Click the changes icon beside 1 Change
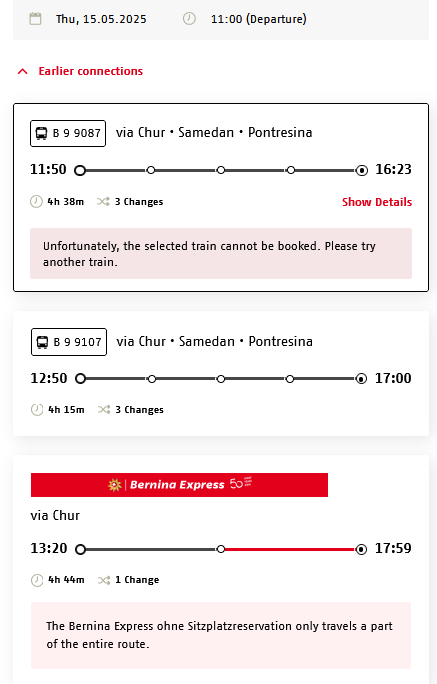437x684 pixels. click(104, 580)
